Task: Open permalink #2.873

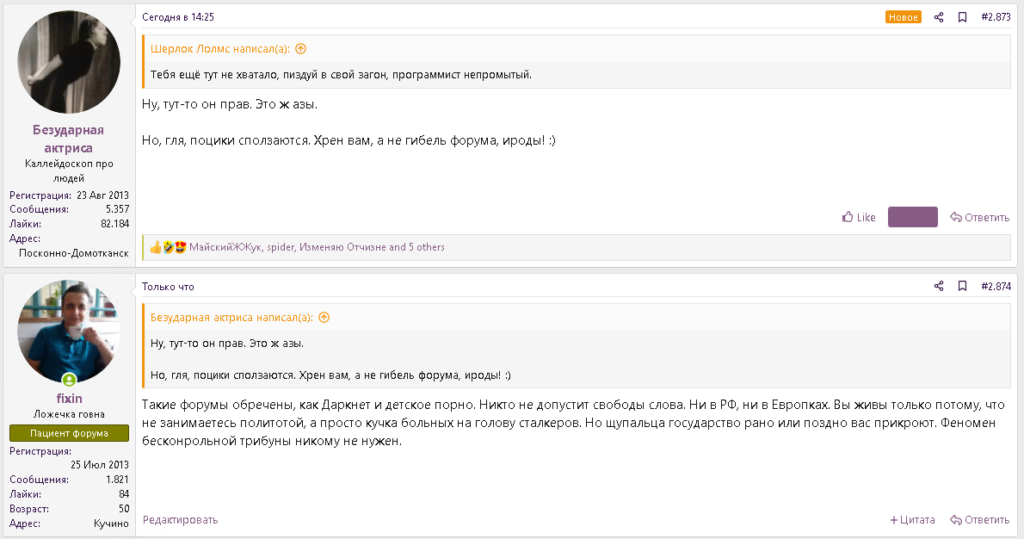Action: [x=996, y=18]
